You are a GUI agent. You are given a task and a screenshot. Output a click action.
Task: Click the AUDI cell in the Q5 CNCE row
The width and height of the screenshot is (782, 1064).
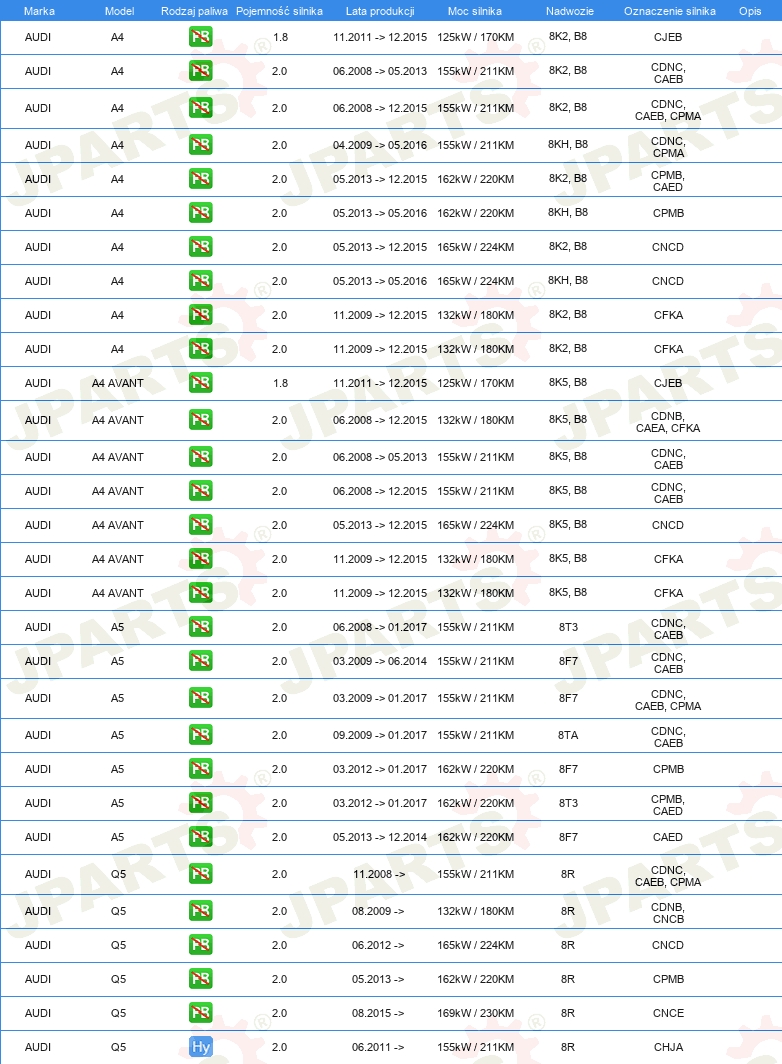[37, 1013]
